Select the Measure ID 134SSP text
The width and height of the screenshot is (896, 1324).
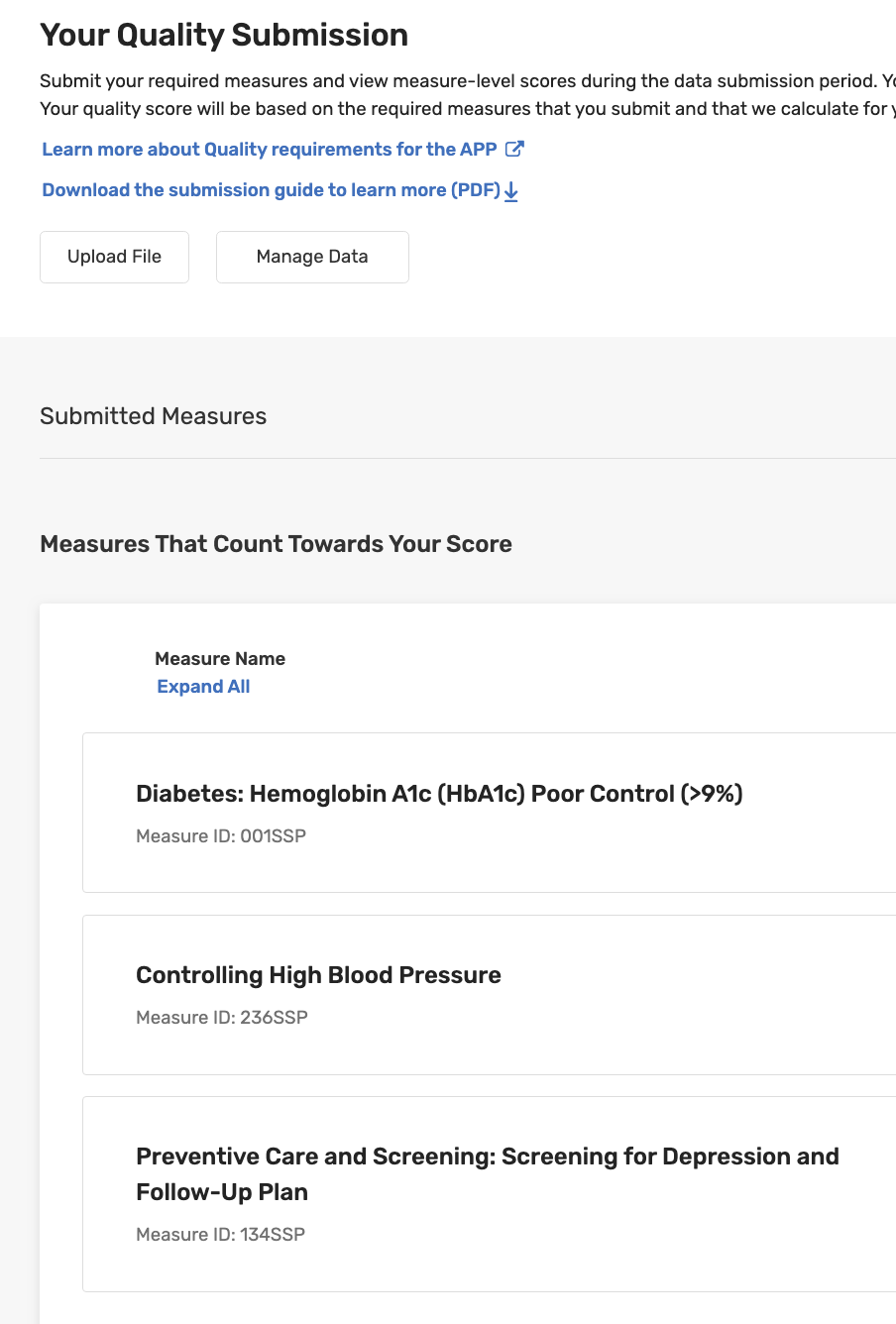tap(220, 1235)
